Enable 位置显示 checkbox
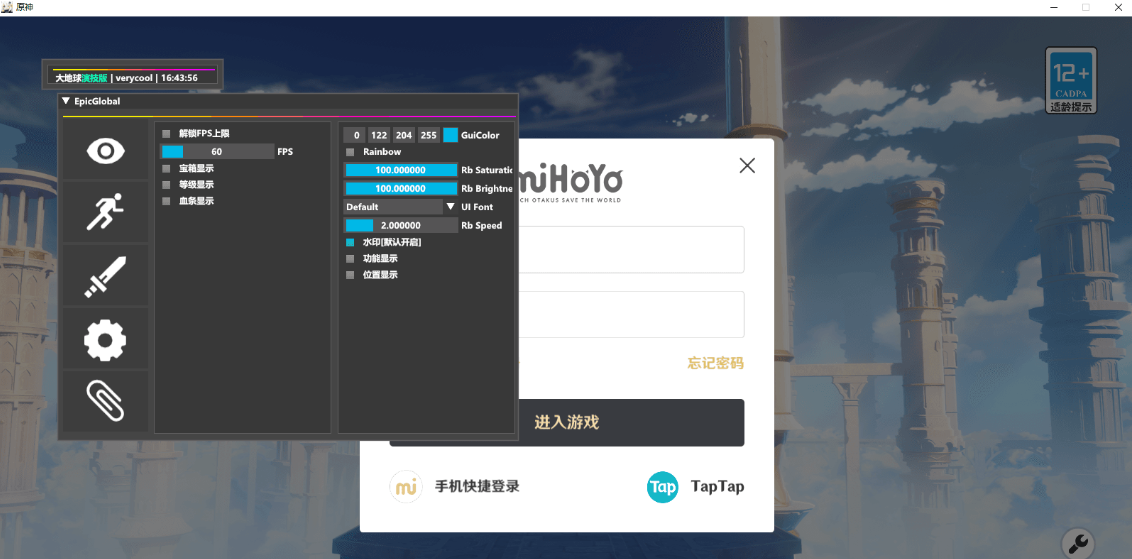Screen dimensions: 1132x559 (x=350, y=275)
